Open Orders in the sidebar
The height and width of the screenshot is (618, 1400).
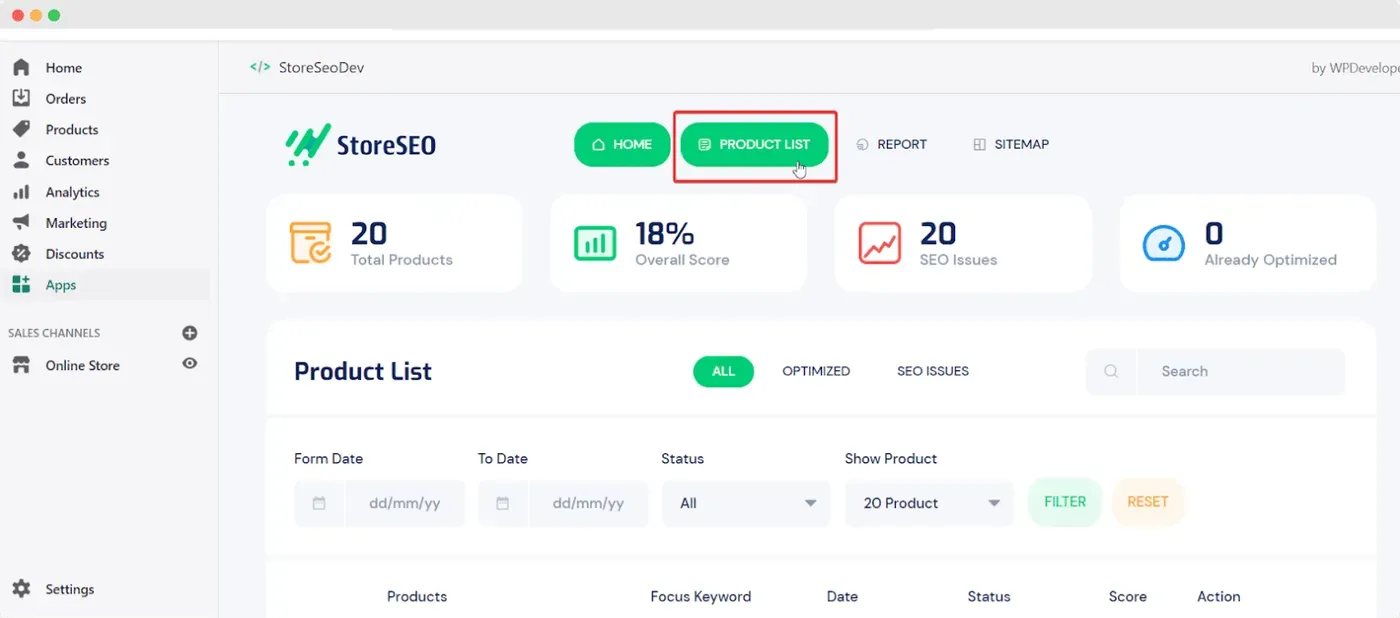(x=66, y=98)
